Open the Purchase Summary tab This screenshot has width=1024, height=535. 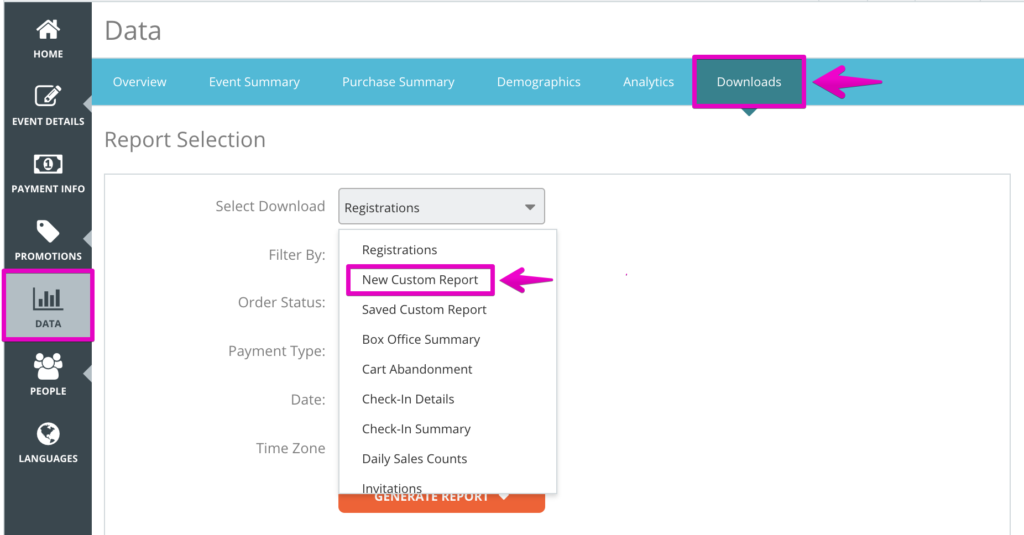coord(398,82)
